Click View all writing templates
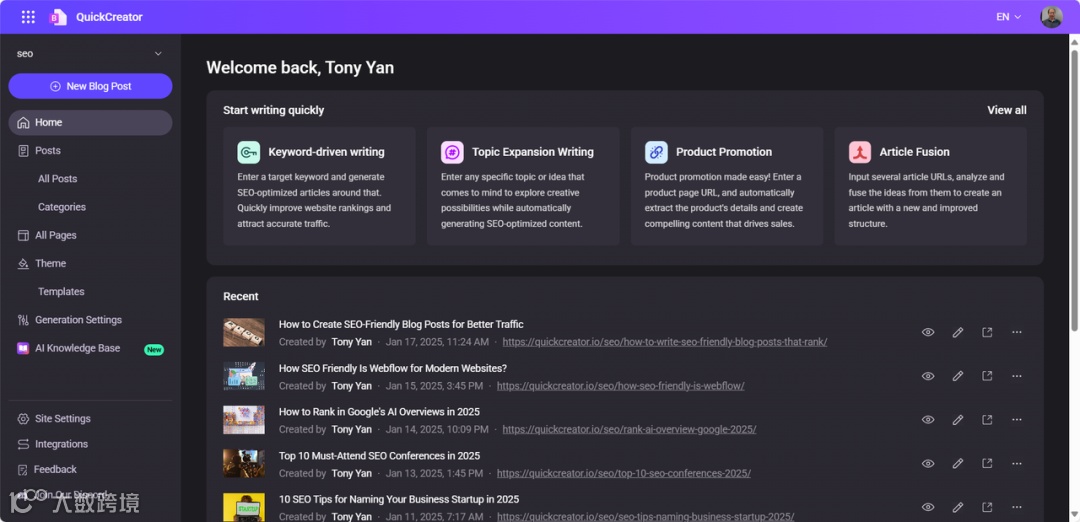 click(x=1006, y=110)
